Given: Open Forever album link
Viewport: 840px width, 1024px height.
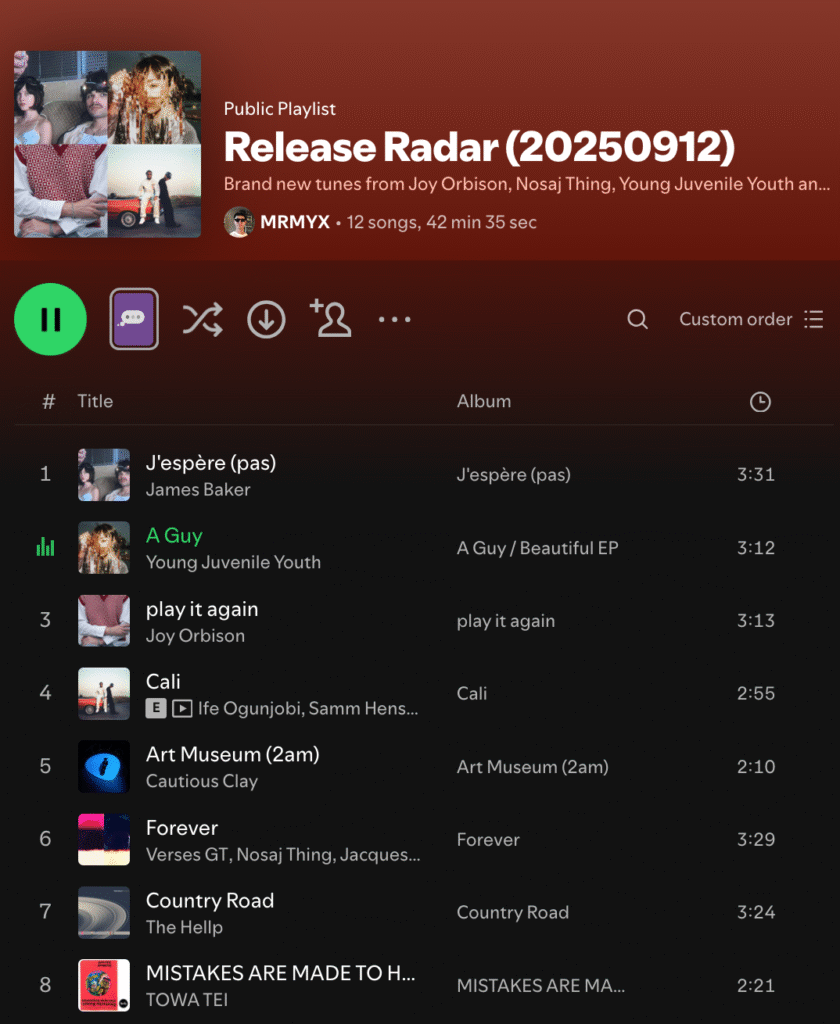Looking at the screenshot, I should tap(488, 840).
